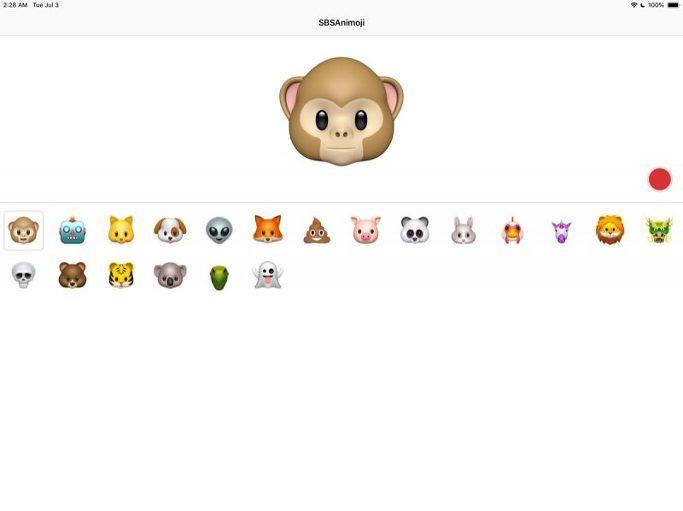Viewport: 683px width, 511px height.
Task: Select the monkey animoji thumbnail
Action: [x=24, y=230]
